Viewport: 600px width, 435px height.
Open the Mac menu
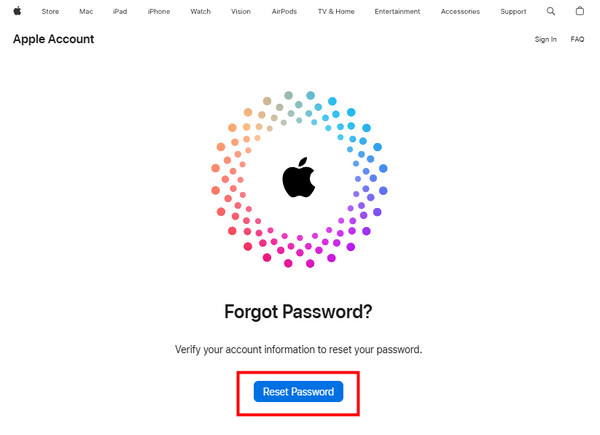point(86,12)
